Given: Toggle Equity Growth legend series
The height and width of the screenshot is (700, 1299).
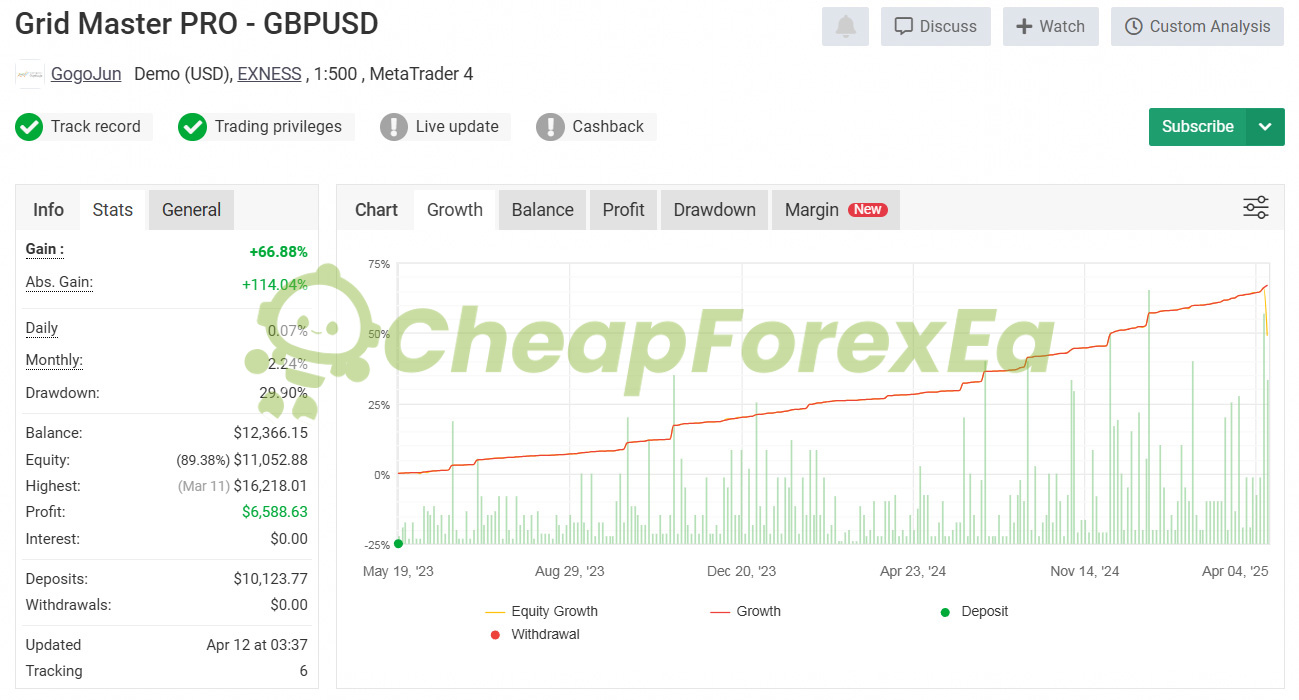Looking at the screenshot, I should [x=541, y=611].
